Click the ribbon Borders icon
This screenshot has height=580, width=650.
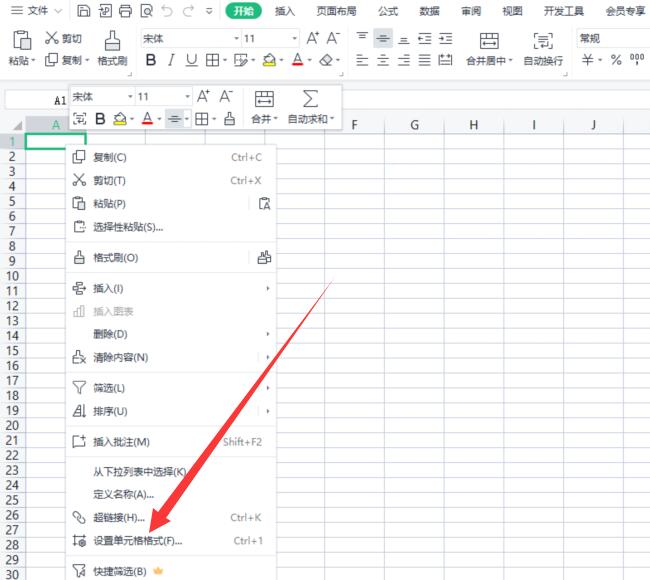(x=212, y=61)
